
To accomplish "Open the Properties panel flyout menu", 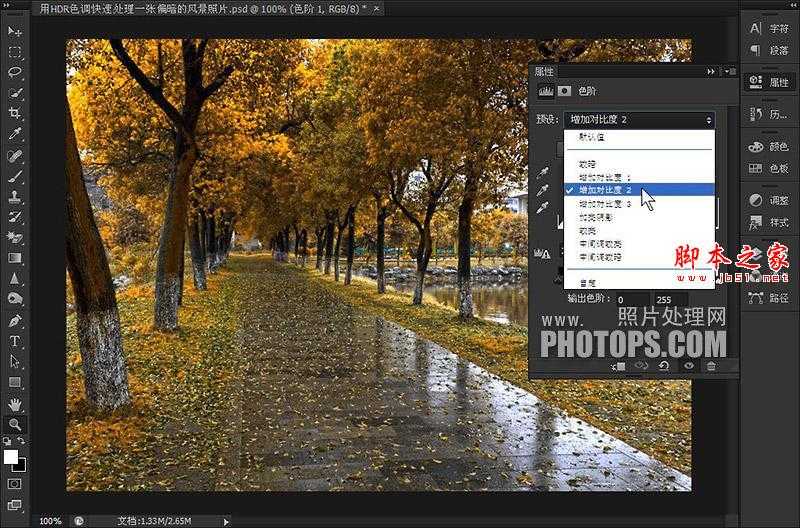I will [x=730, y=72].
